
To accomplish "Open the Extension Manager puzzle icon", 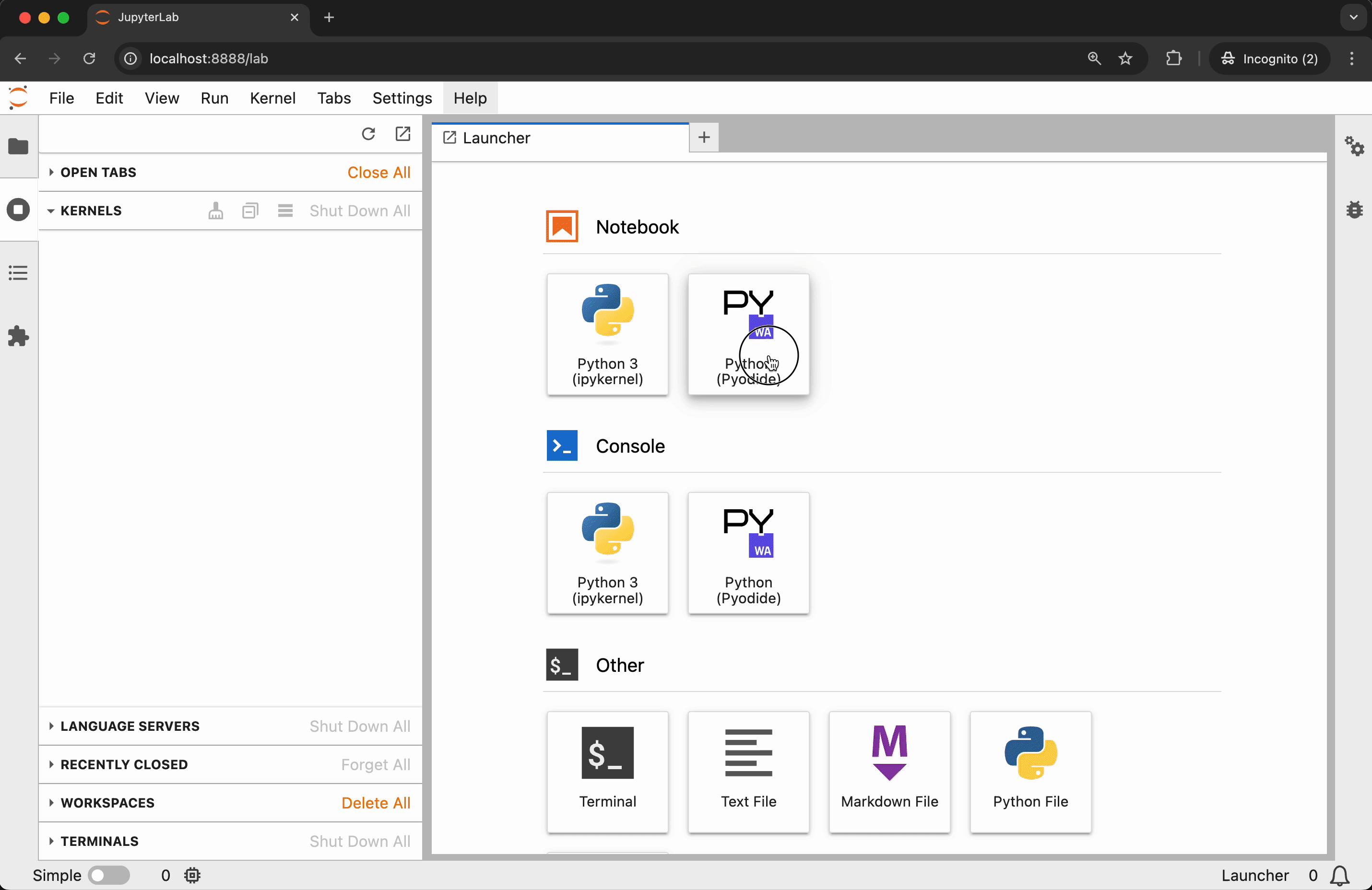I will [18, 336].
